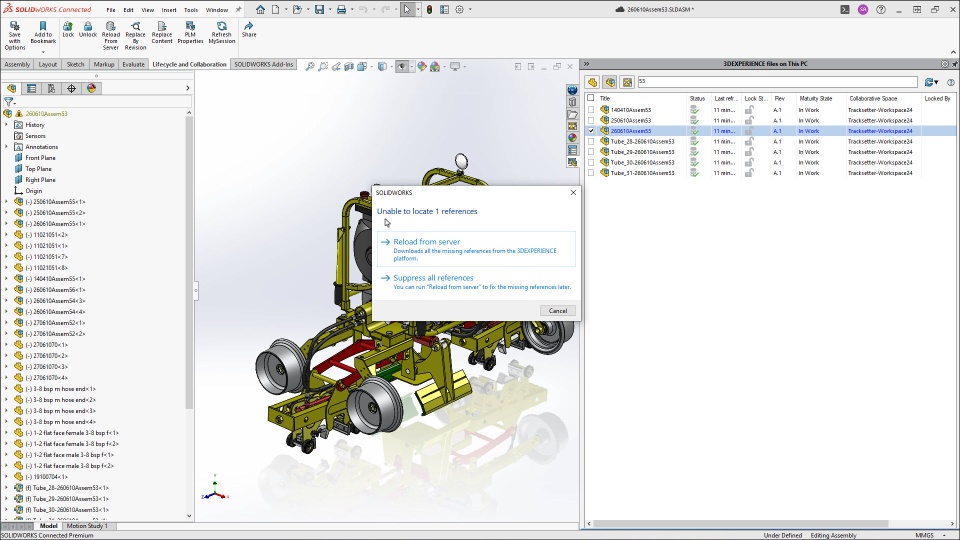Viewport: 960px width, 540px height.
Task: Click the New document icon
Action: [276, 9]
